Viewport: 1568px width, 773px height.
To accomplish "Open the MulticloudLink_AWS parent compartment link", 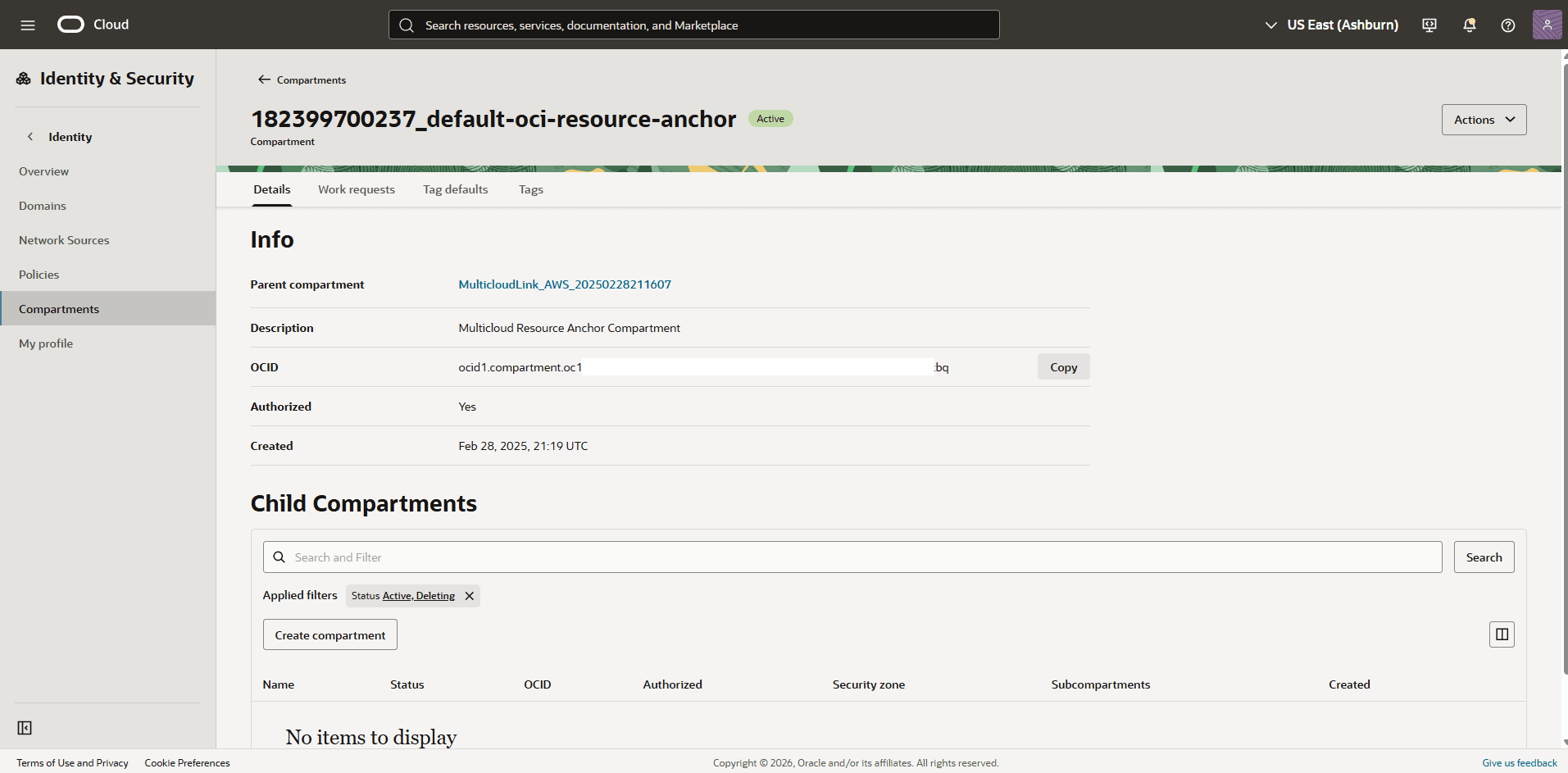I will tap(565, 284).
